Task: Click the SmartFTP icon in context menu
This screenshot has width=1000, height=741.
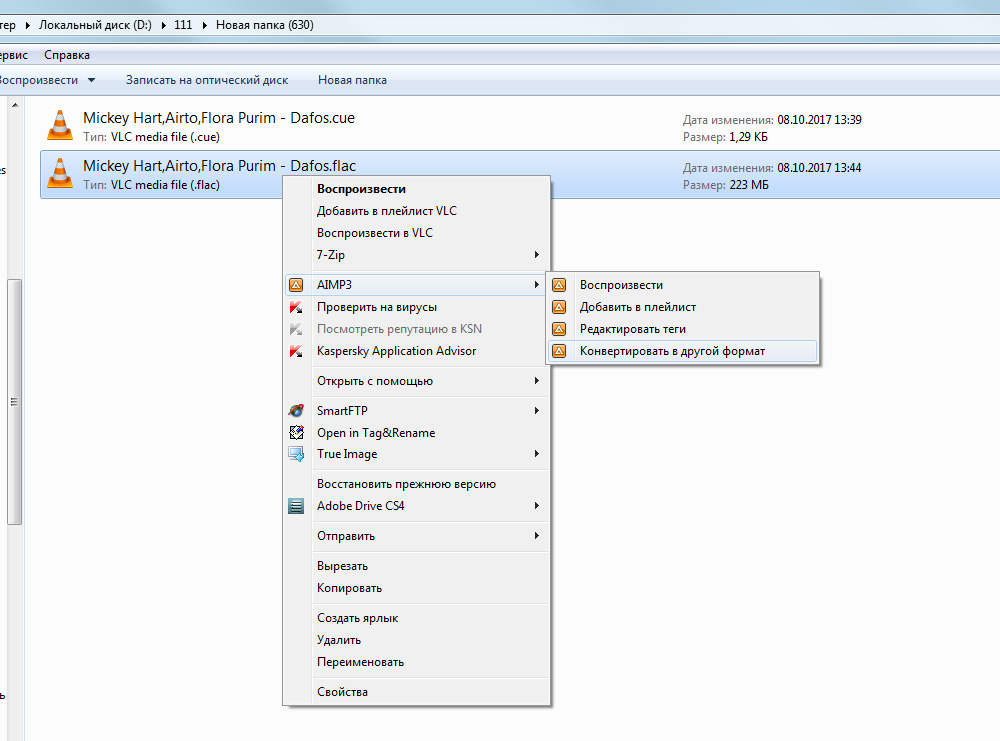Action: tap(296, 411)
